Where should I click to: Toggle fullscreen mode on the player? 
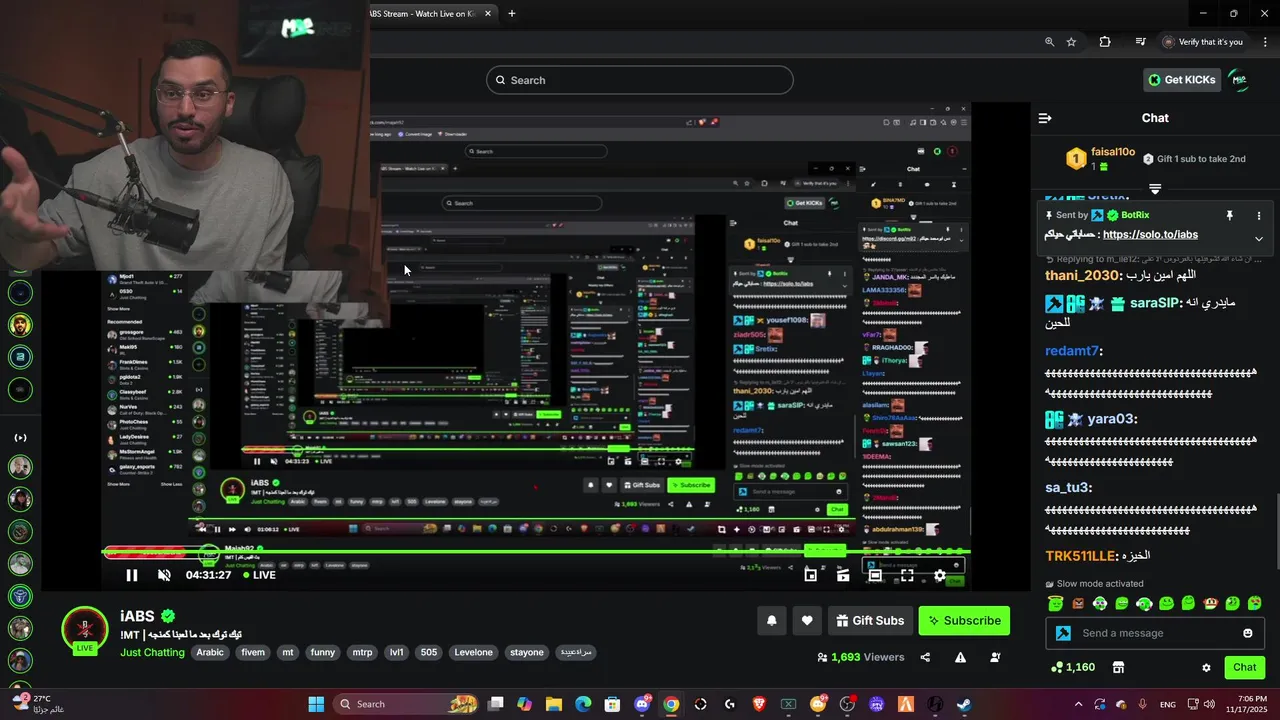907,575
